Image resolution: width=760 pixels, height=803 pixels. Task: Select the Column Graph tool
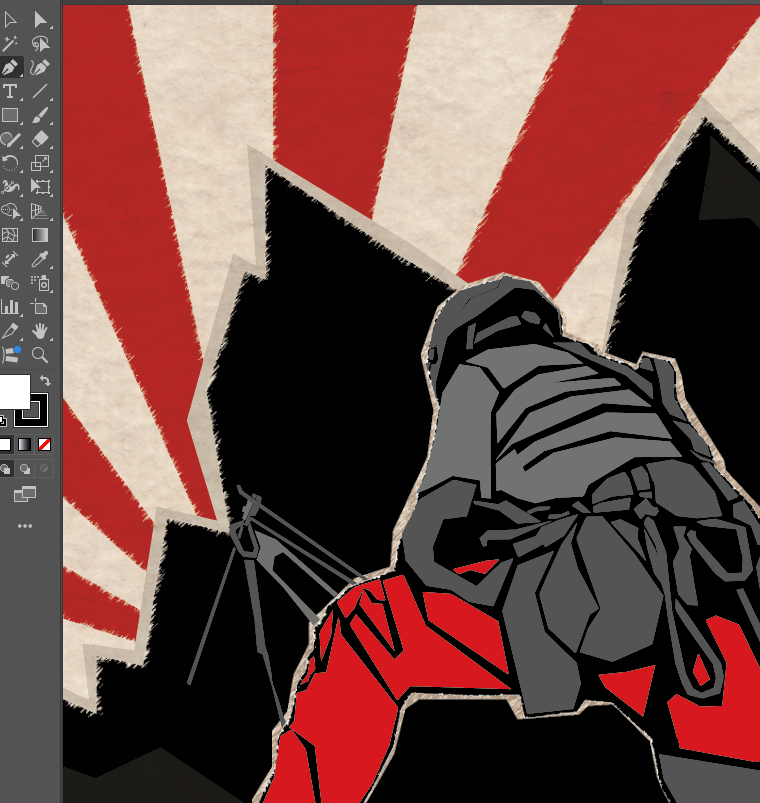[x=10, y=307]
